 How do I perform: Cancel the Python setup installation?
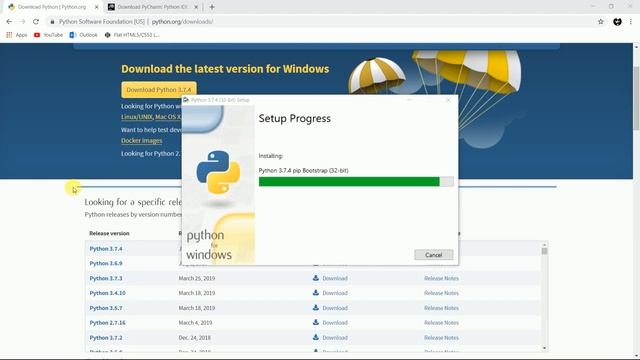coord(433,255)
